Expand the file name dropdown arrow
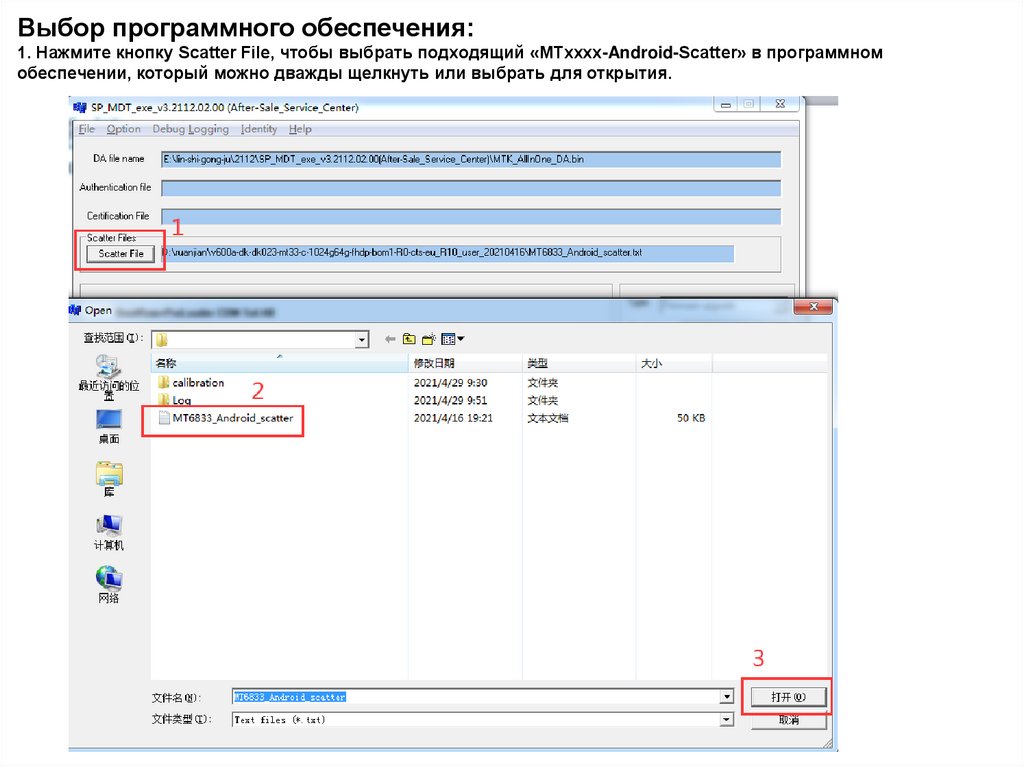This screenshot has width=1024, height=767. pos(727,697)
